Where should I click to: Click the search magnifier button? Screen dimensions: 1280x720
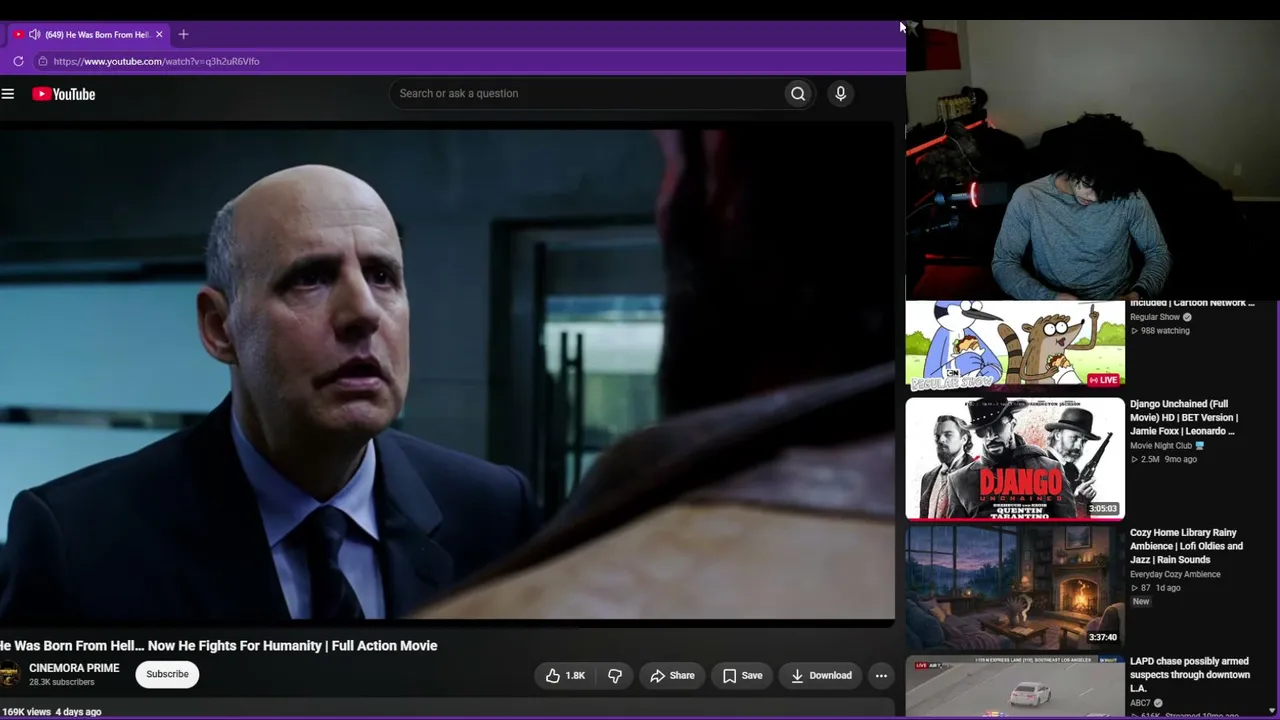(798, 94)
